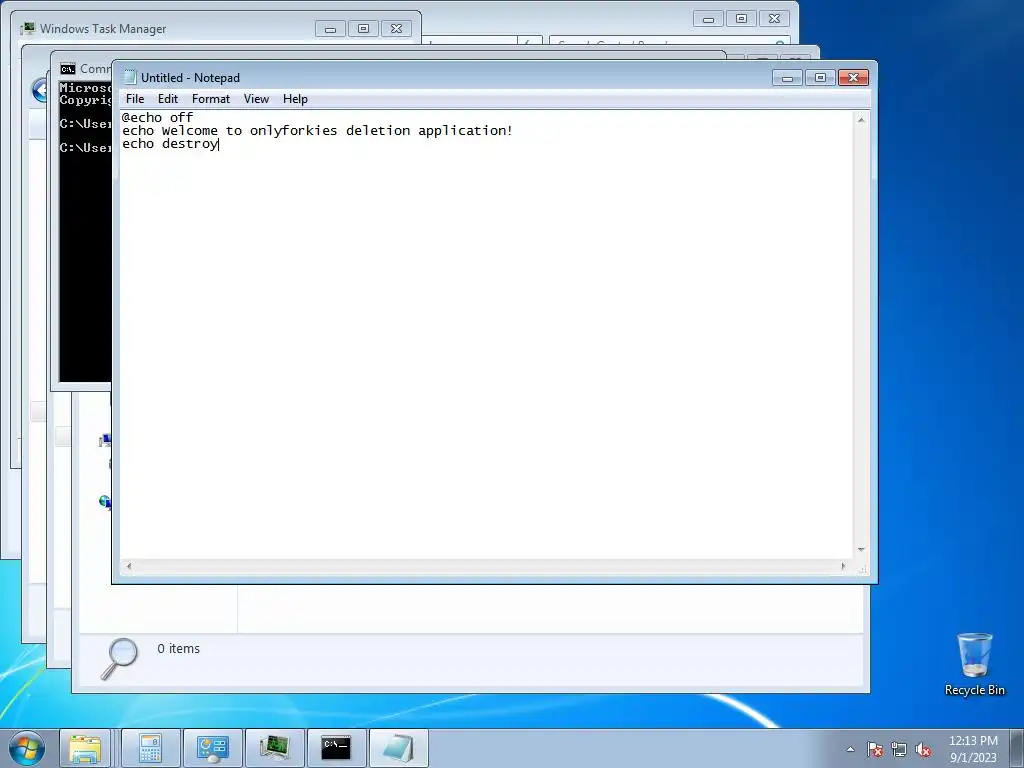The width and height of the screenshot is (1024, 768).
Task: Switch to Notepad on the taskbar
Action: tap(398, 748)
